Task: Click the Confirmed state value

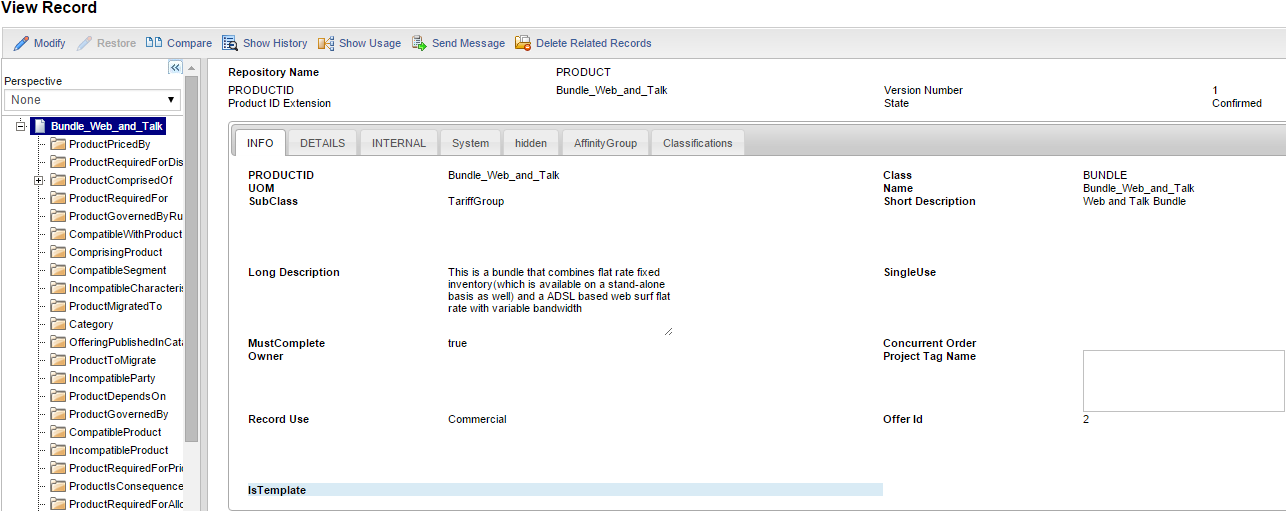Action: 1237,103
